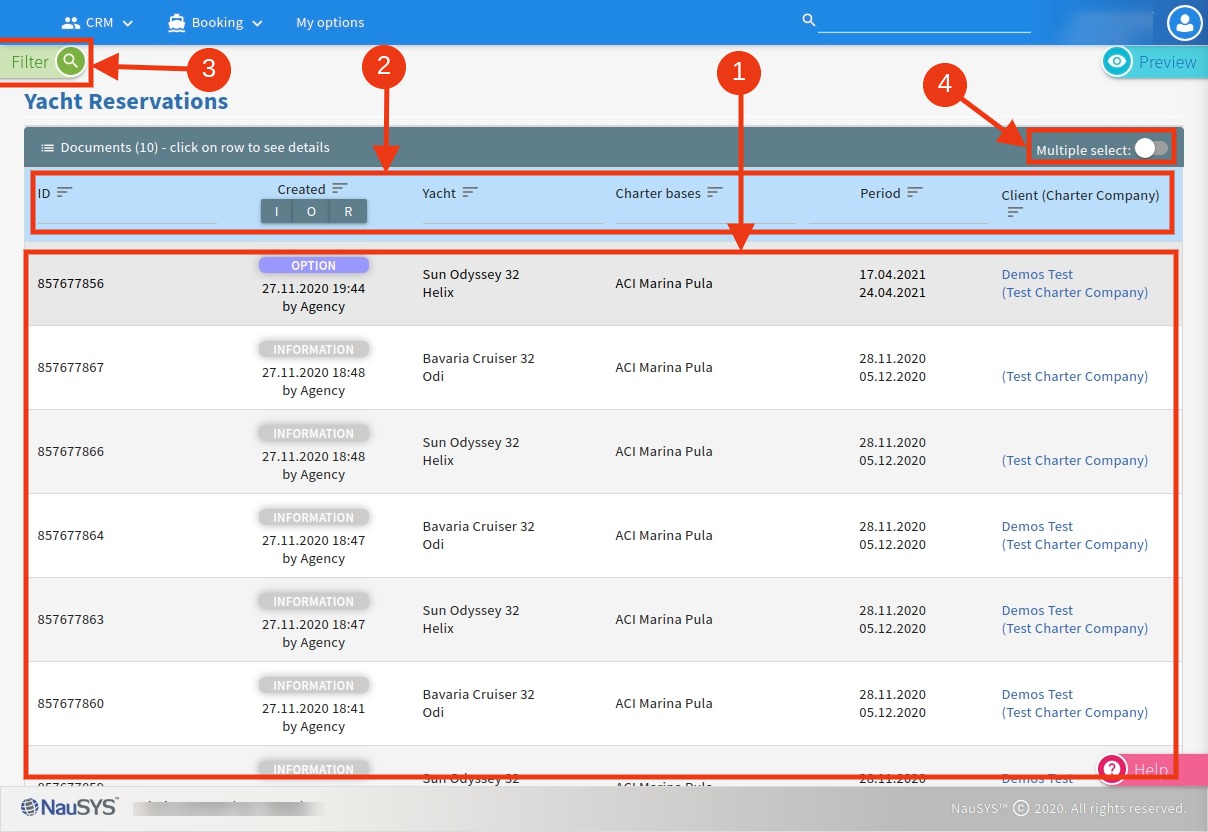Click the Charter bases filter field

pos(705,213)
